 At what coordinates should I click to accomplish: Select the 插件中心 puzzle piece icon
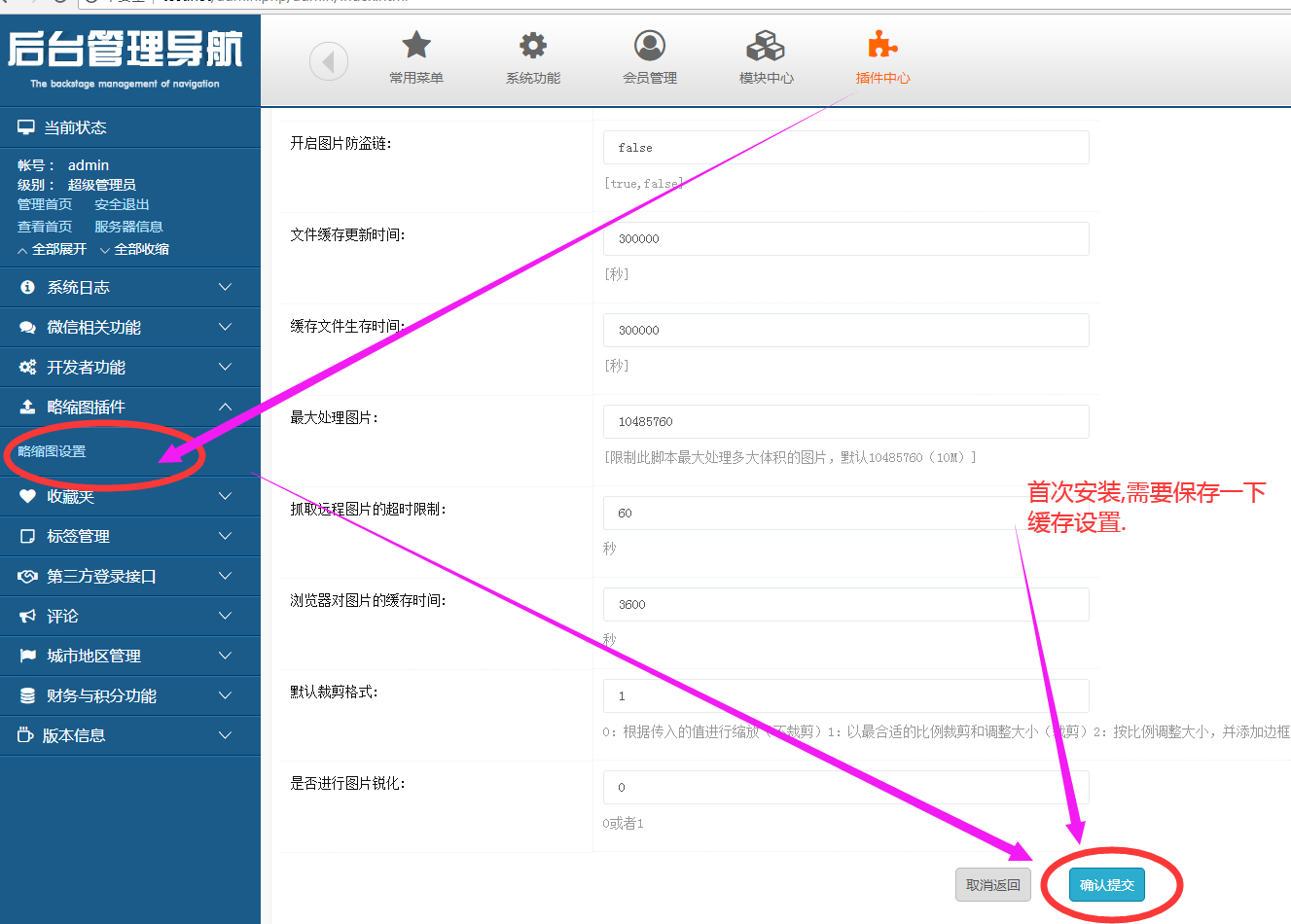pos(882,45)
